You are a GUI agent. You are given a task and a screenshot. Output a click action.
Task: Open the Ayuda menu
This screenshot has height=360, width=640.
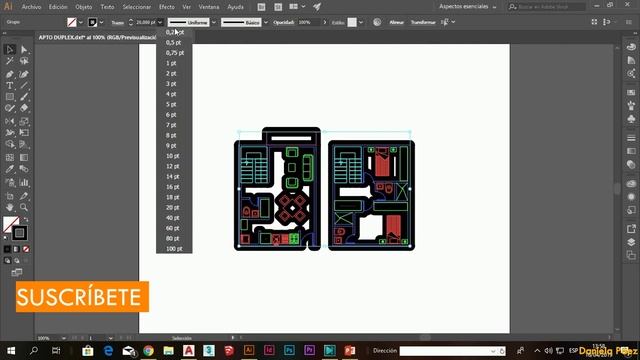236,7
